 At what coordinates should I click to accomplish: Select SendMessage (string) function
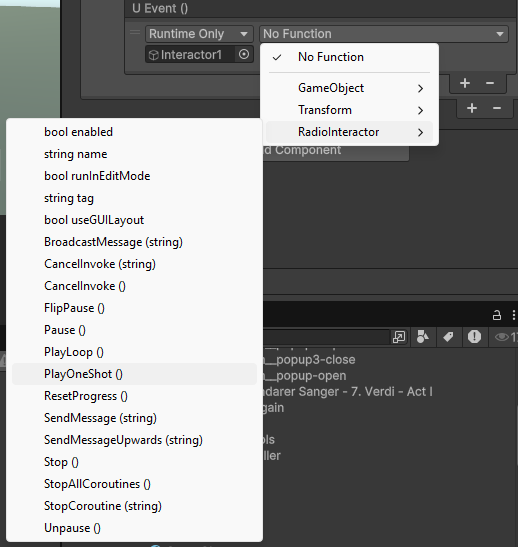[134, 418]
